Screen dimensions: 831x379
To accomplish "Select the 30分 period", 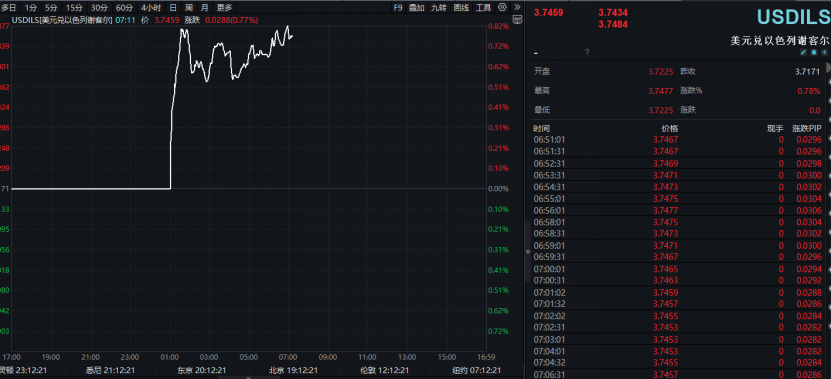I will tap(99, 7).
